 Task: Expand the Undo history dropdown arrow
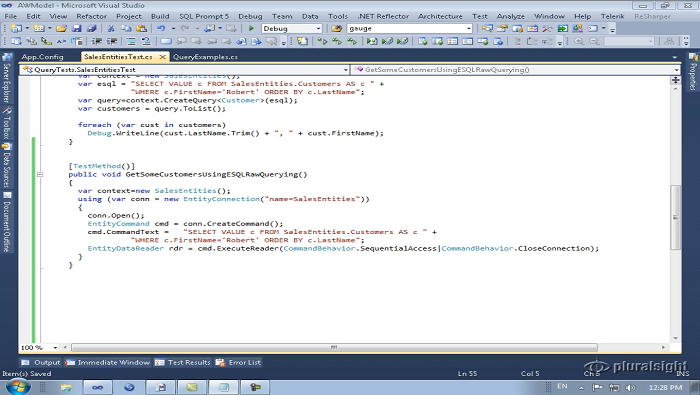coord(173,28)
